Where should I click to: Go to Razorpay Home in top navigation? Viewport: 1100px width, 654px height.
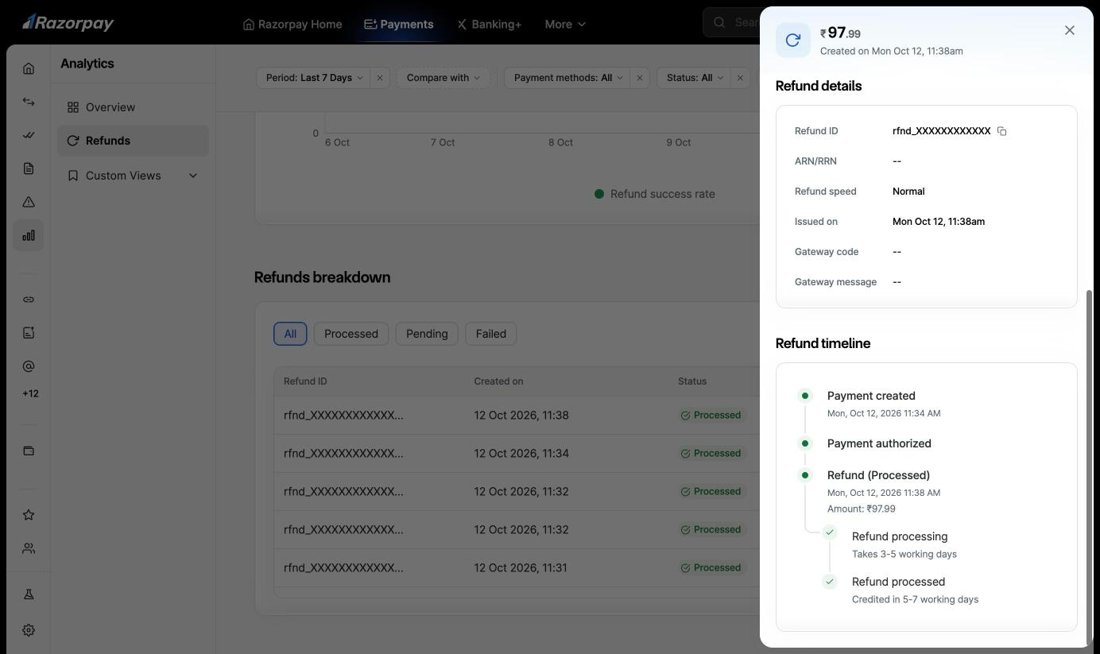pyautogui.click(x=293, y=25)
